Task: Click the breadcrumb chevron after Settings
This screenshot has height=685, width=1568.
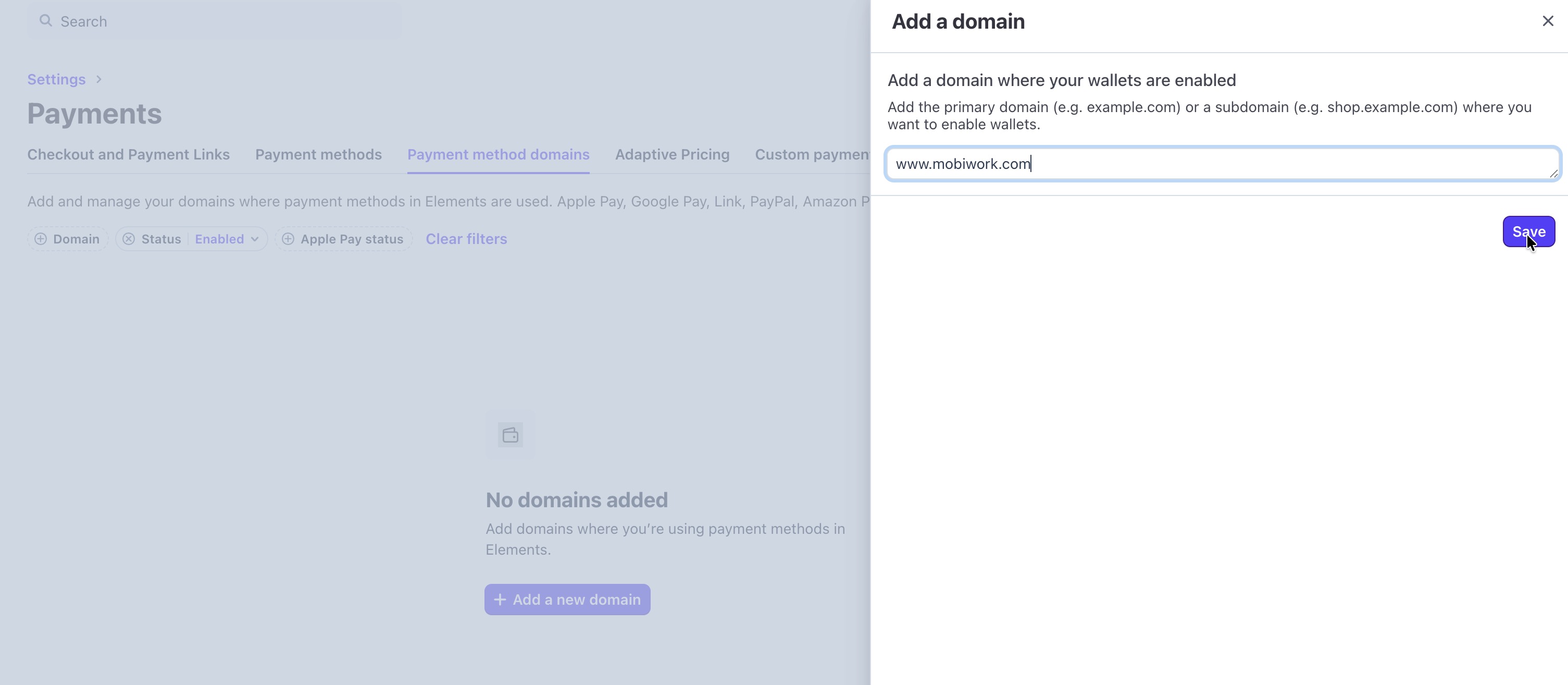Action: coord(98,80)
